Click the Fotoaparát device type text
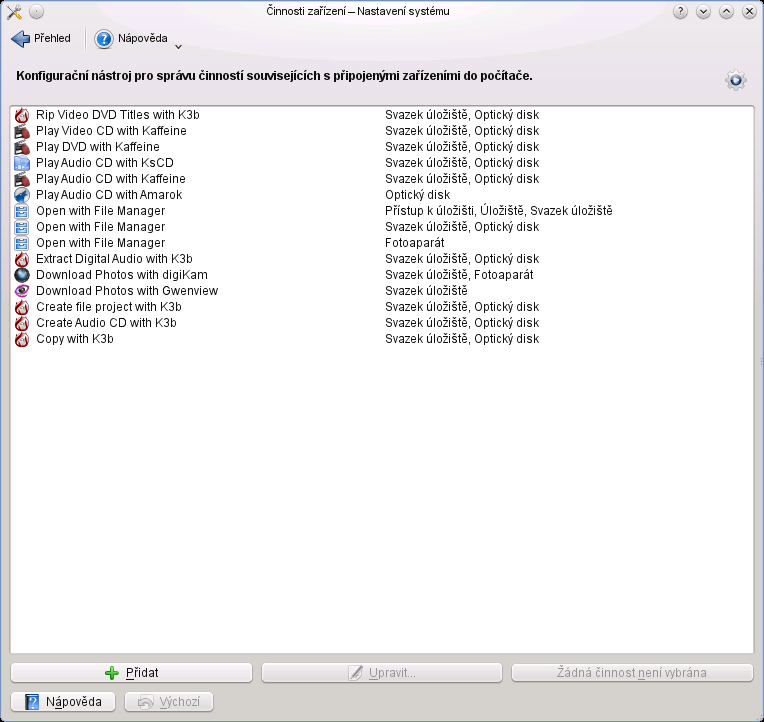 point(415,243)
